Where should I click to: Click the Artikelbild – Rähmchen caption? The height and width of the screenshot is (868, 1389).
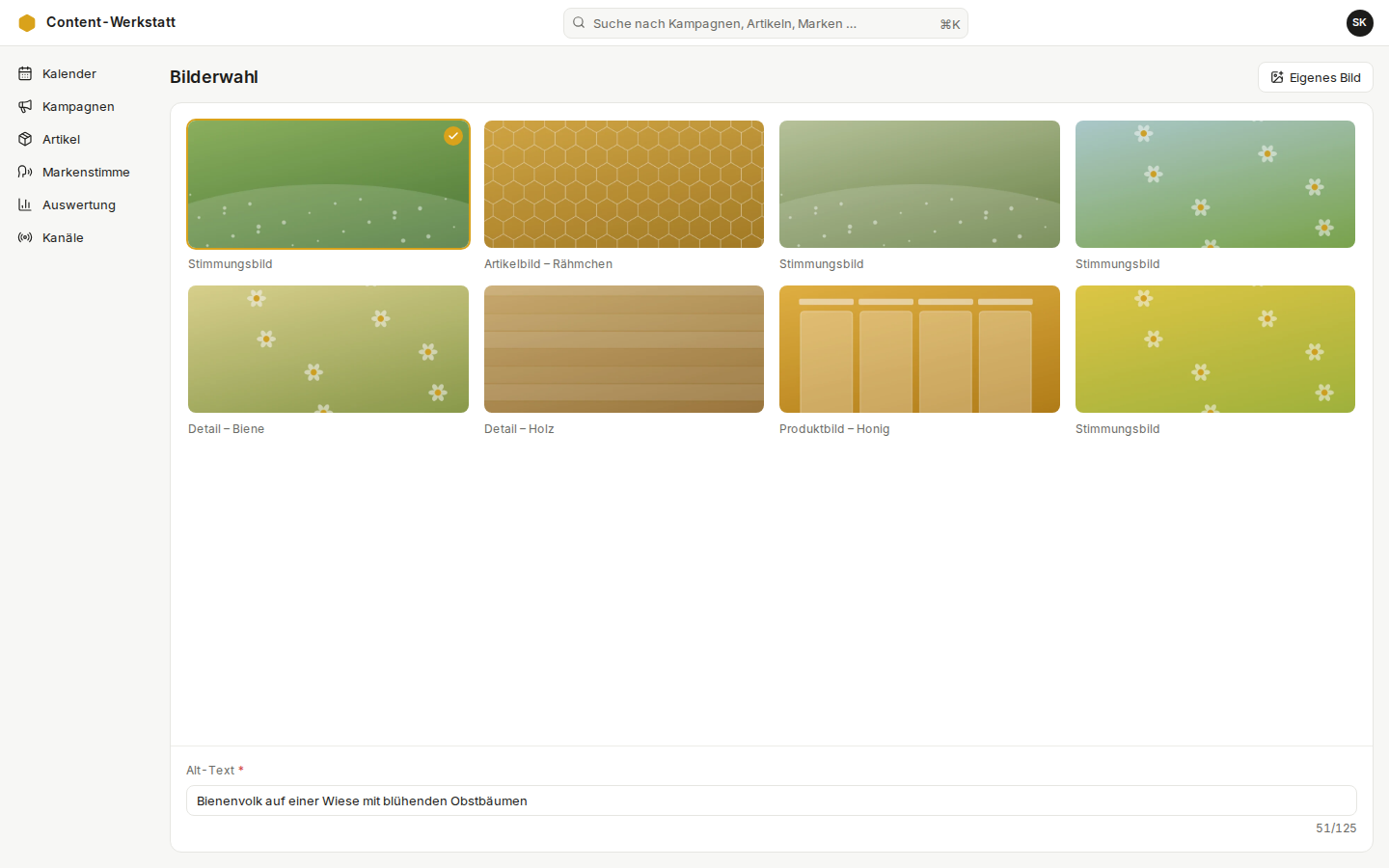click(548, 264)
